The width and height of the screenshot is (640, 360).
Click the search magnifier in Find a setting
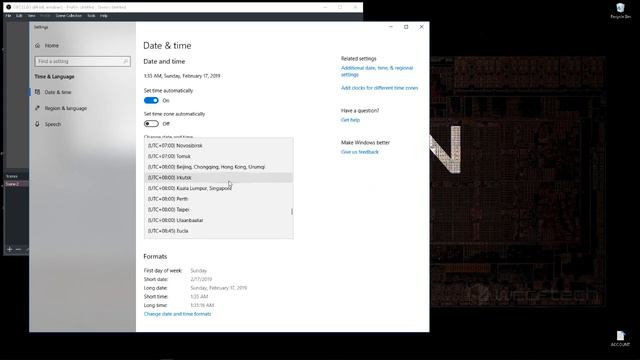125,61
